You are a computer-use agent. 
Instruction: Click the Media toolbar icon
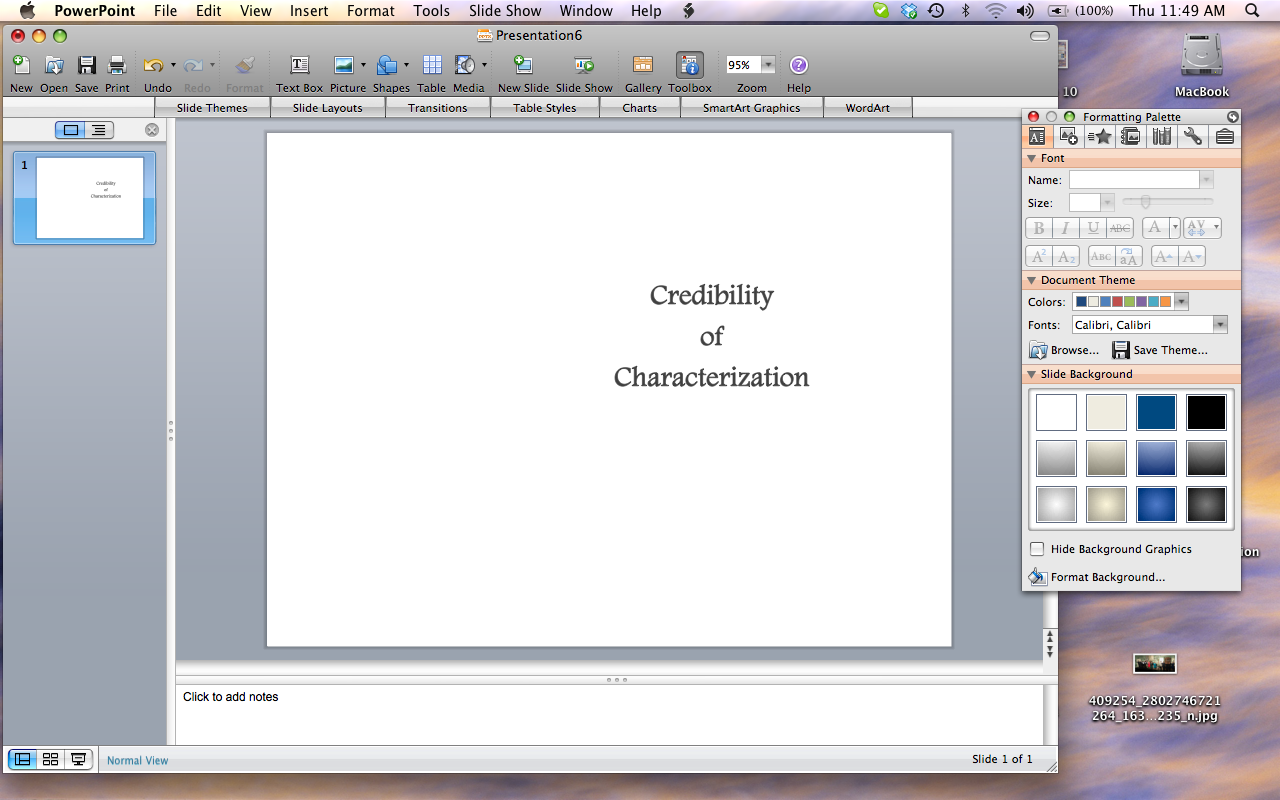(x=465, y=65)
